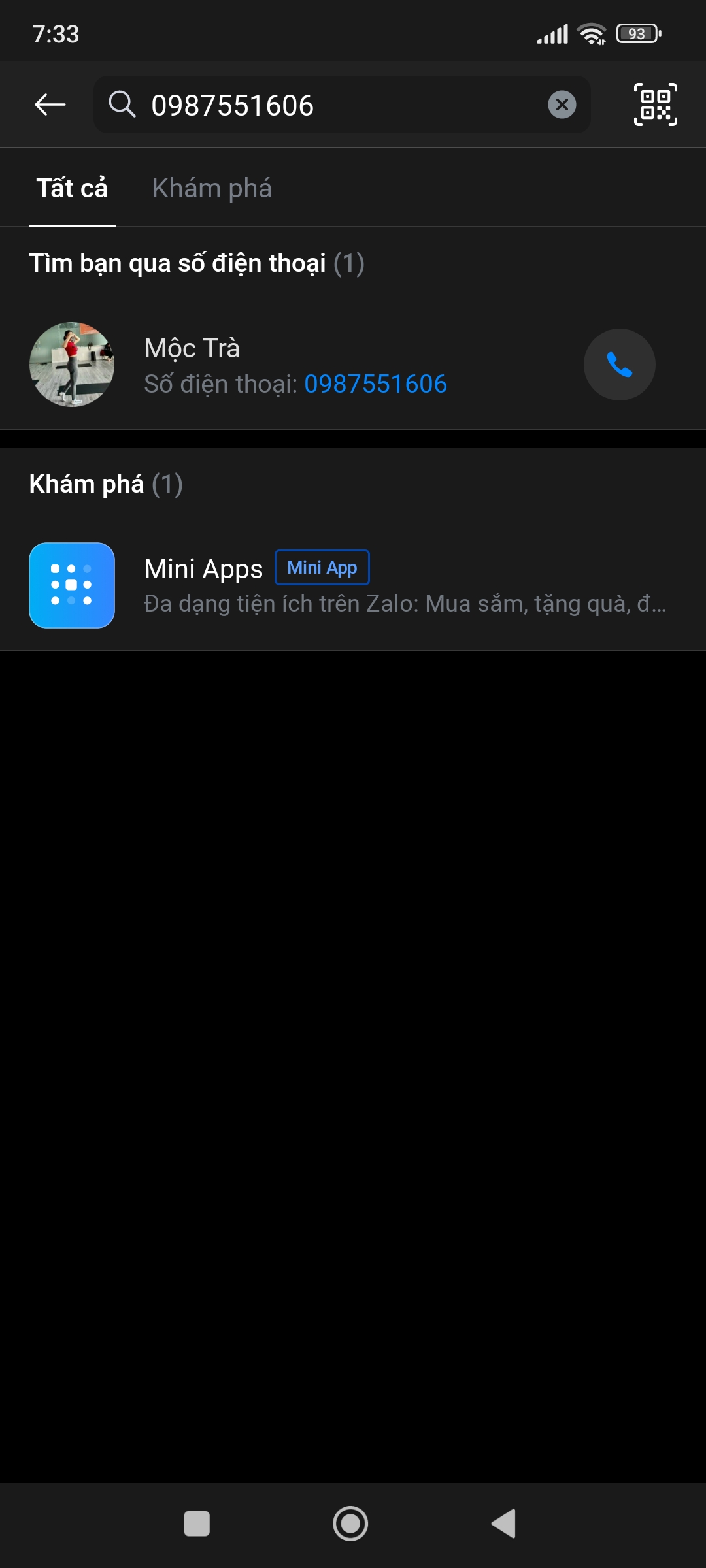Tap the back arrow icon
Image resolution: width=706 pixels, height=1568 pixels.
[x=50, y=105]
